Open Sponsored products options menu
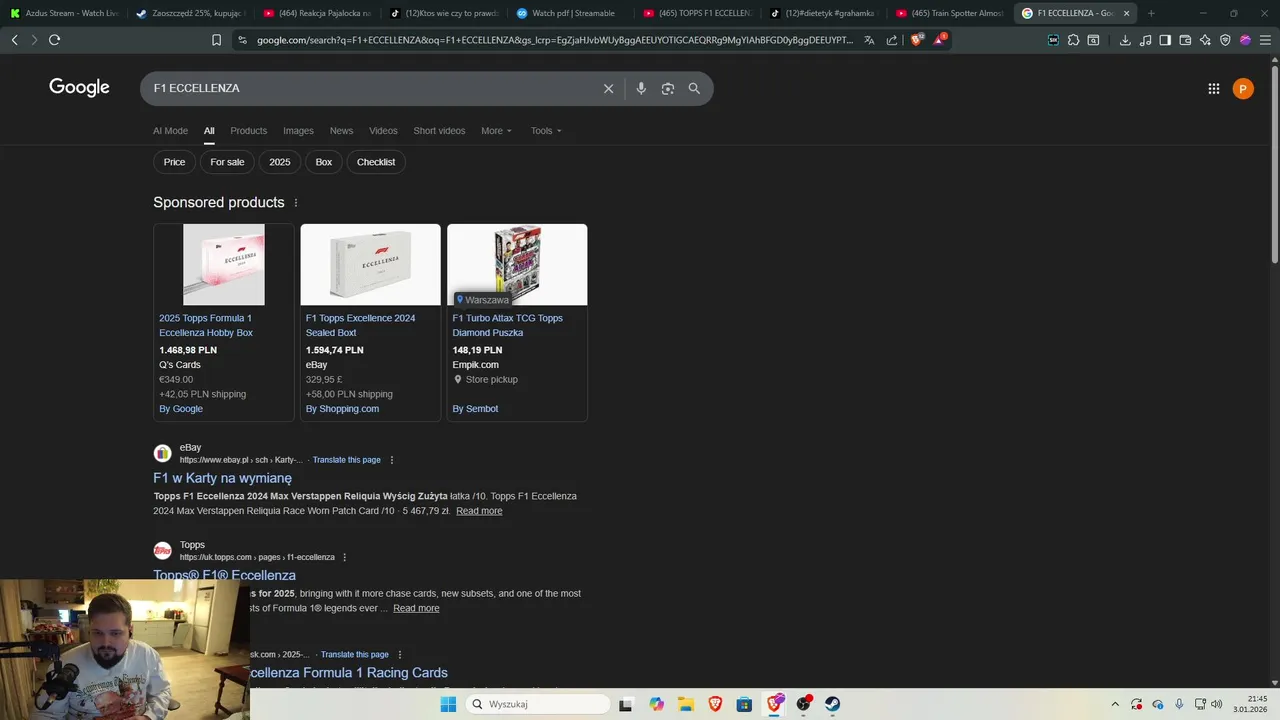 tap(296, 203)
